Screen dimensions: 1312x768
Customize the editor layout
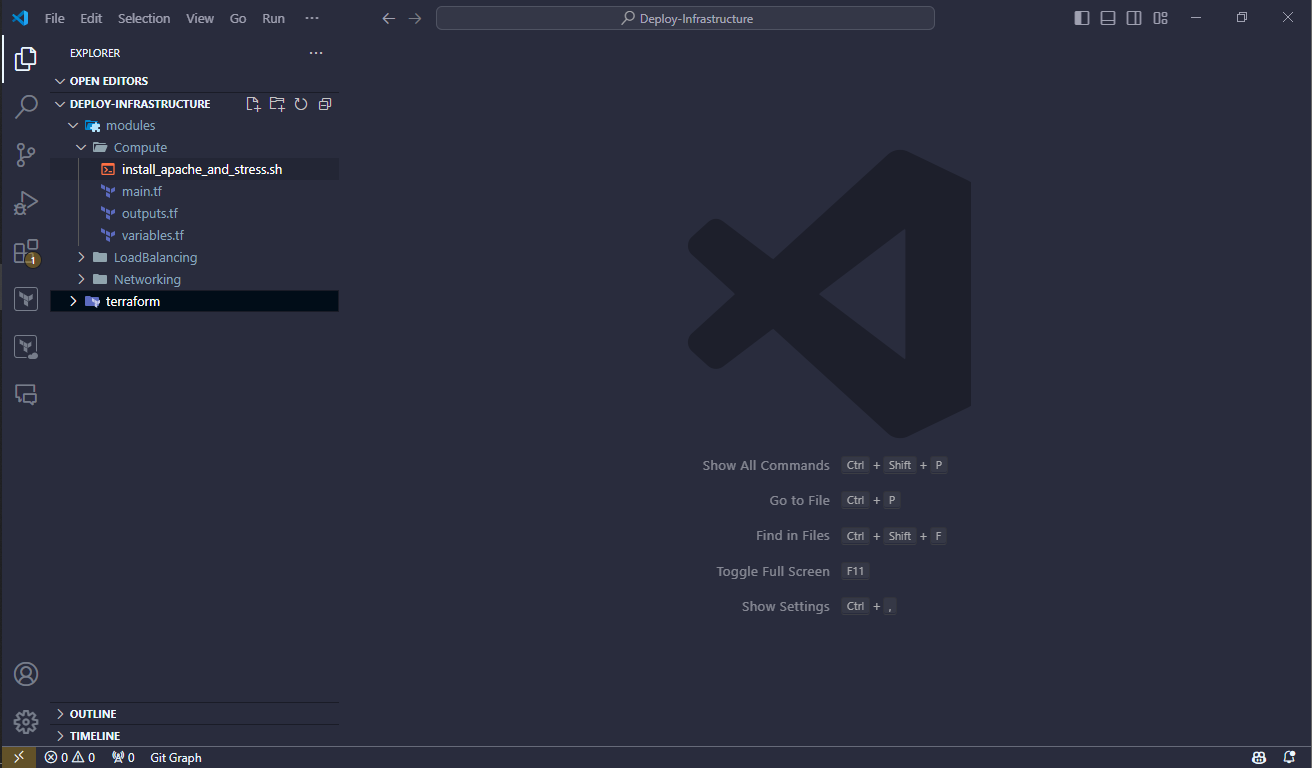1160,18
